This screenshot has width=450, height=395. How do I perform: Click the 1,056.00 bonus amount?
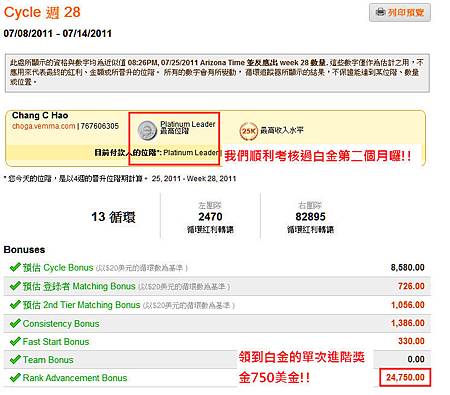[407, 305]
